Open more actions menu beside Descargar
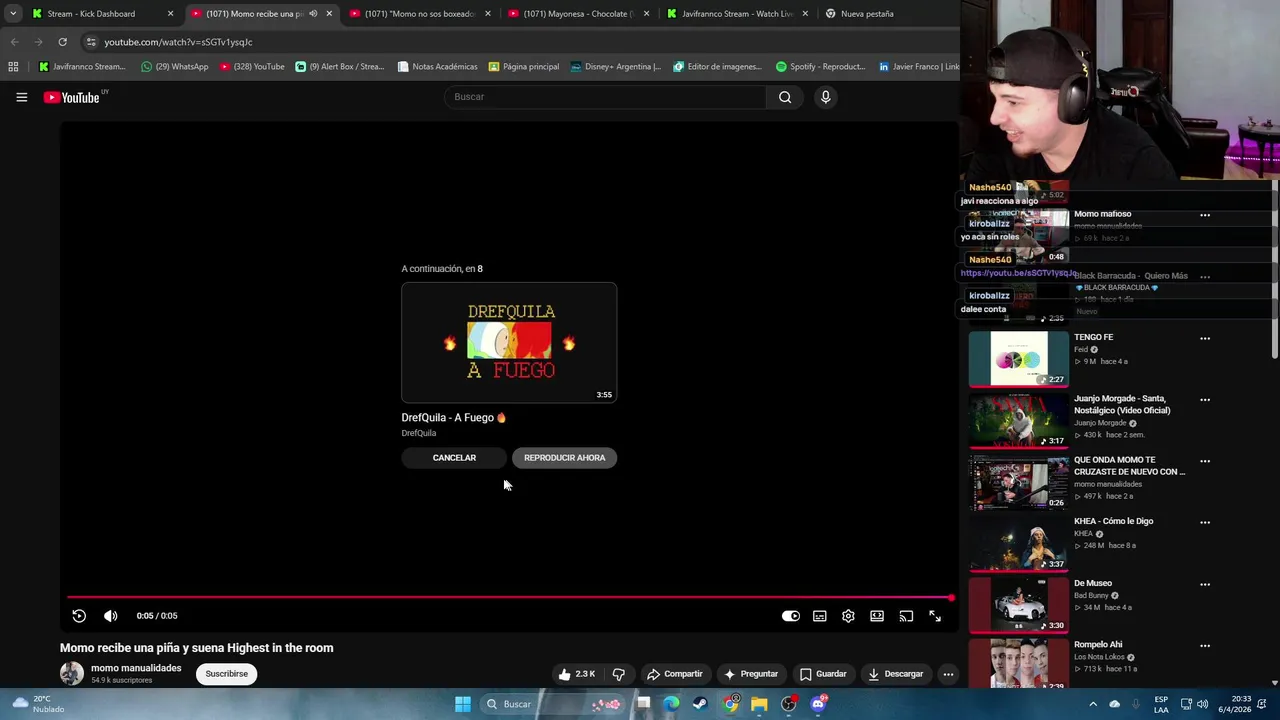 pyautogui.click(x=948, y=674)
